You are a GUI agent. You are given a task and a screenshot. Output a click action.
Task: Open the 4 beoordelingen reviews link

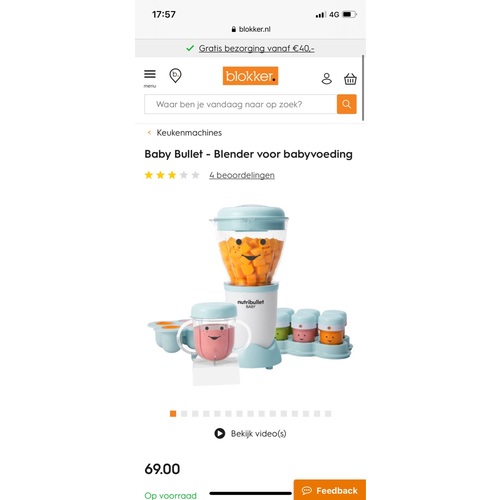[x=242, y=175]
